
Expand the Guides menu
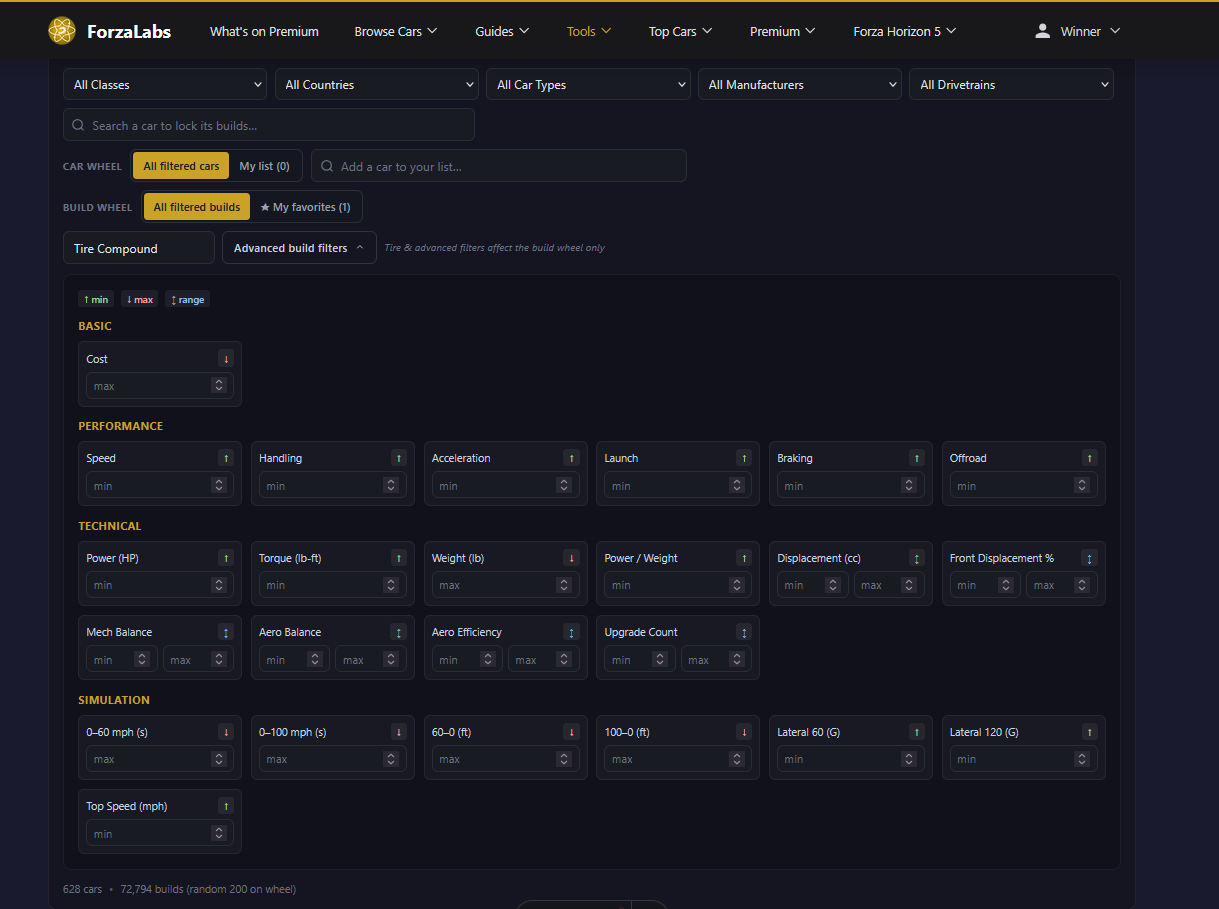pyautogui.click(x=502, y=31)
